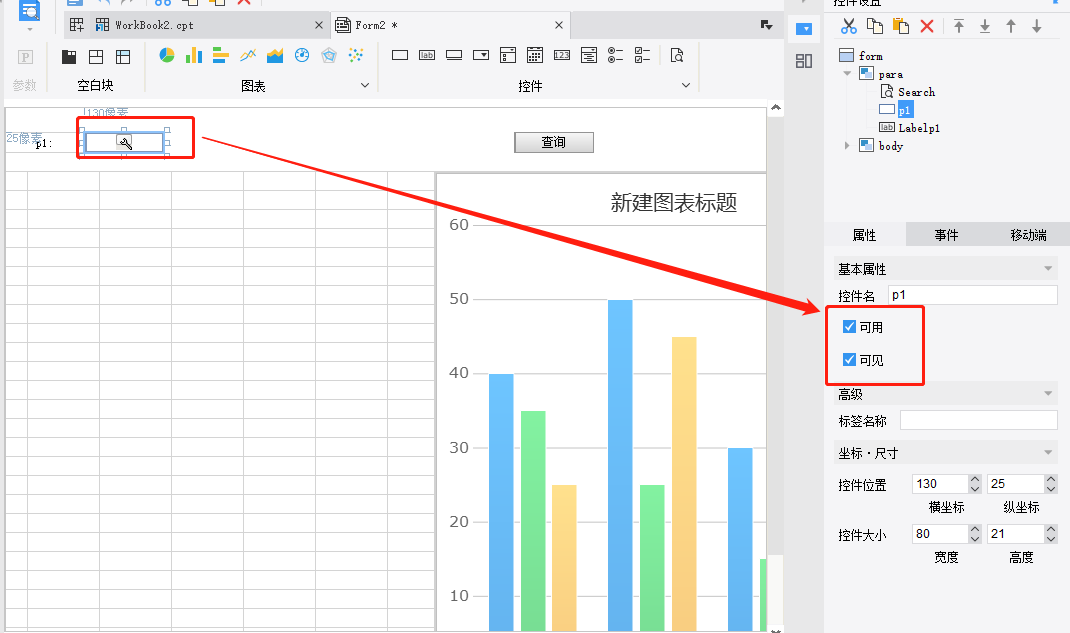Viewport: 1070px width, 633px height.
Task: Insert a pie chart from chart toolbar
Action: (x=167, y=55)
